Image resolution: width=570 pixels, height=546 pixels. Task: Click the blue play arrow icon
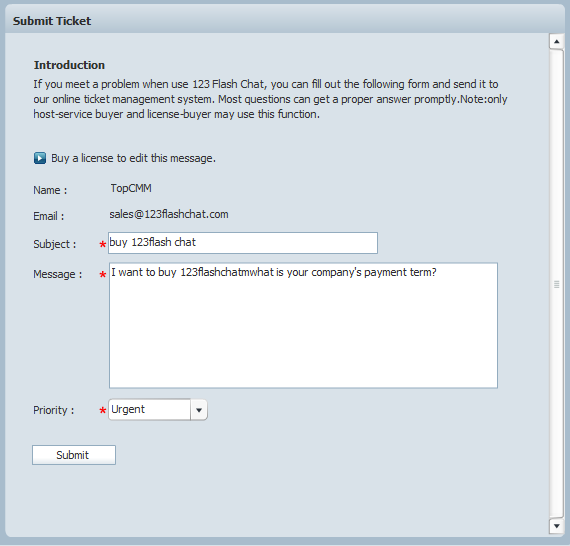tap(40, 158)
